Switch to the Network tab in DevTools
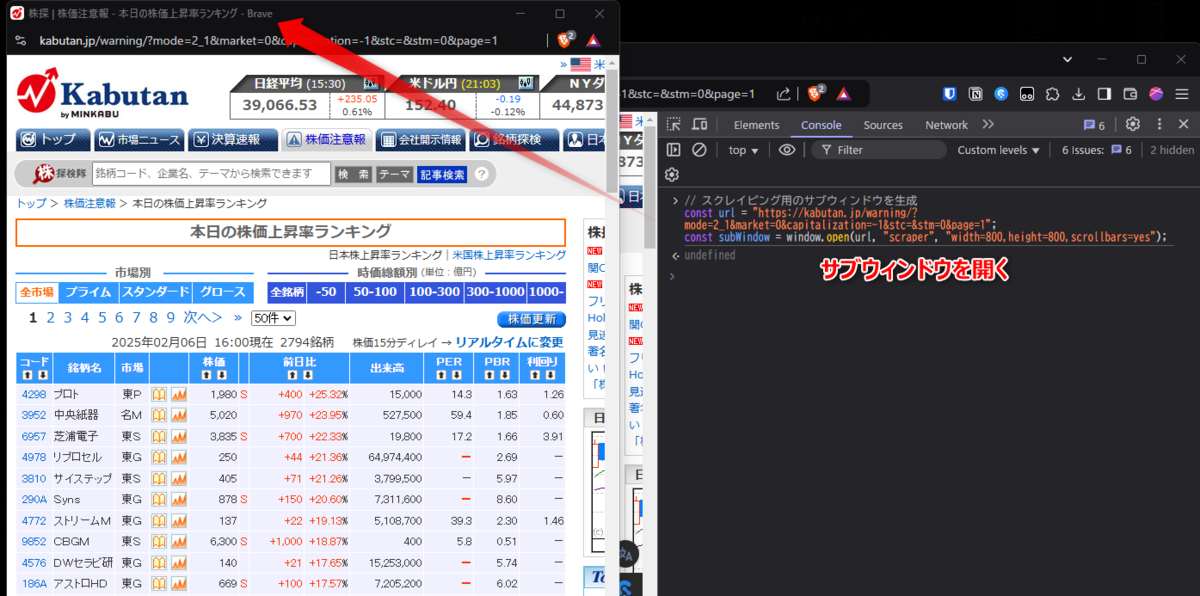Viewport: 1200px width, 596px height. pos(946,125)
